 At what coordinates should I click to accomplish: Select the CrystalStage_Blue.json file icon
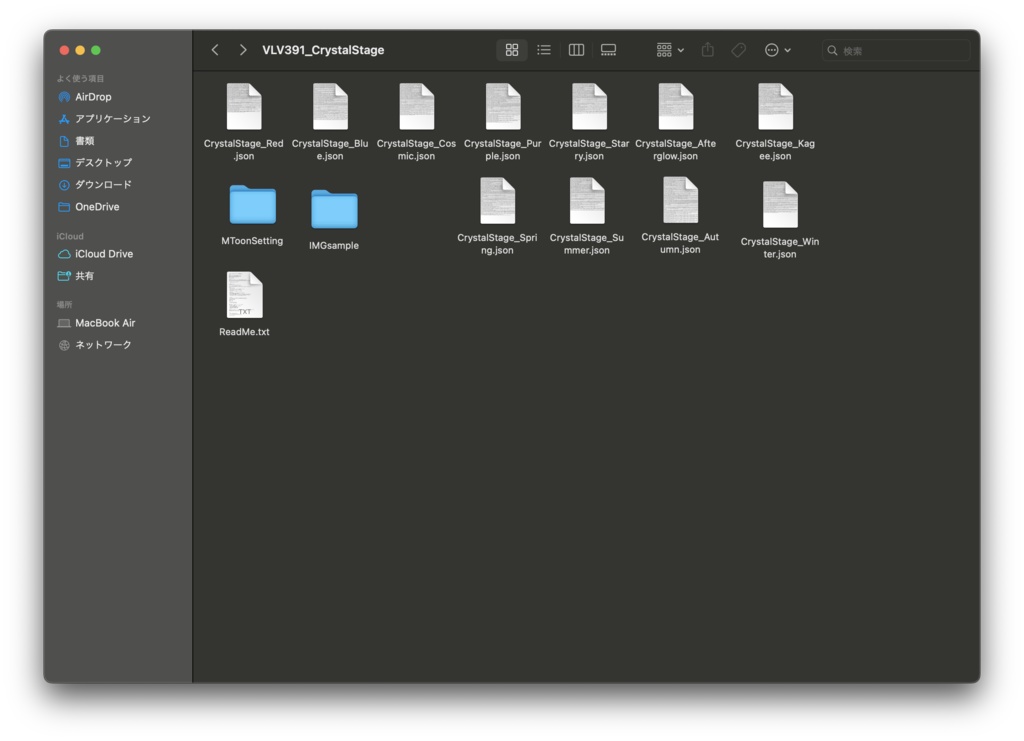coord(330,106)
